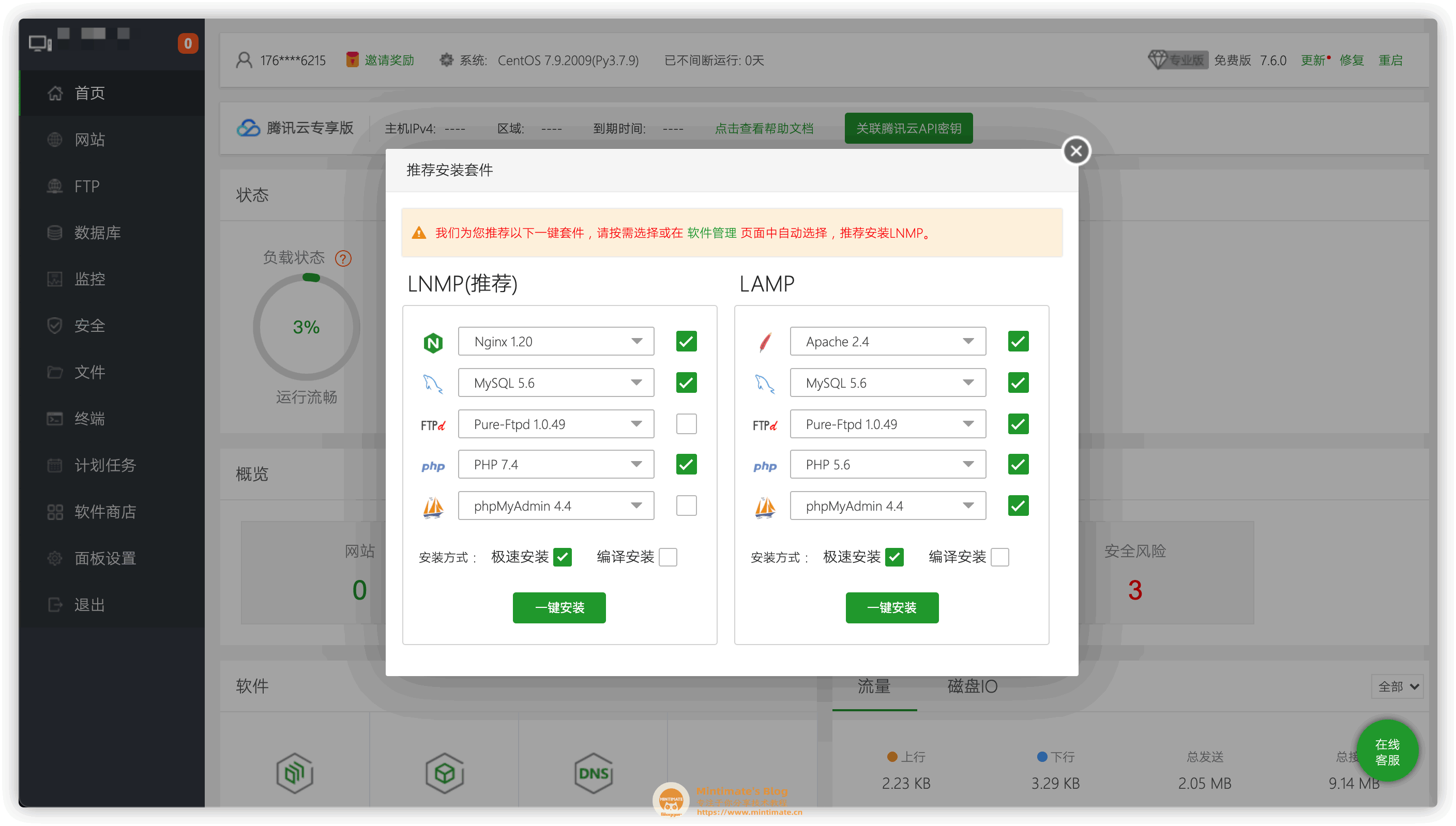
Task: Click LAMP 一键安装 button
Action: point(892,607)
